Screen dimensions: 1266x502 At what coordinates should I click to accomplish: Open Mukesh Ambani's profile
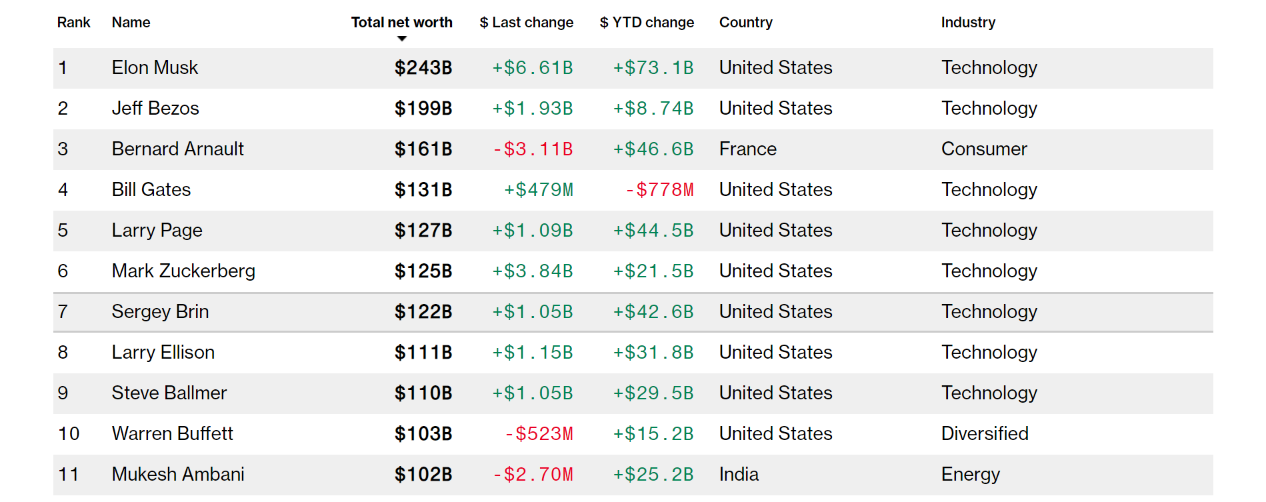click(x=178, y=474)
